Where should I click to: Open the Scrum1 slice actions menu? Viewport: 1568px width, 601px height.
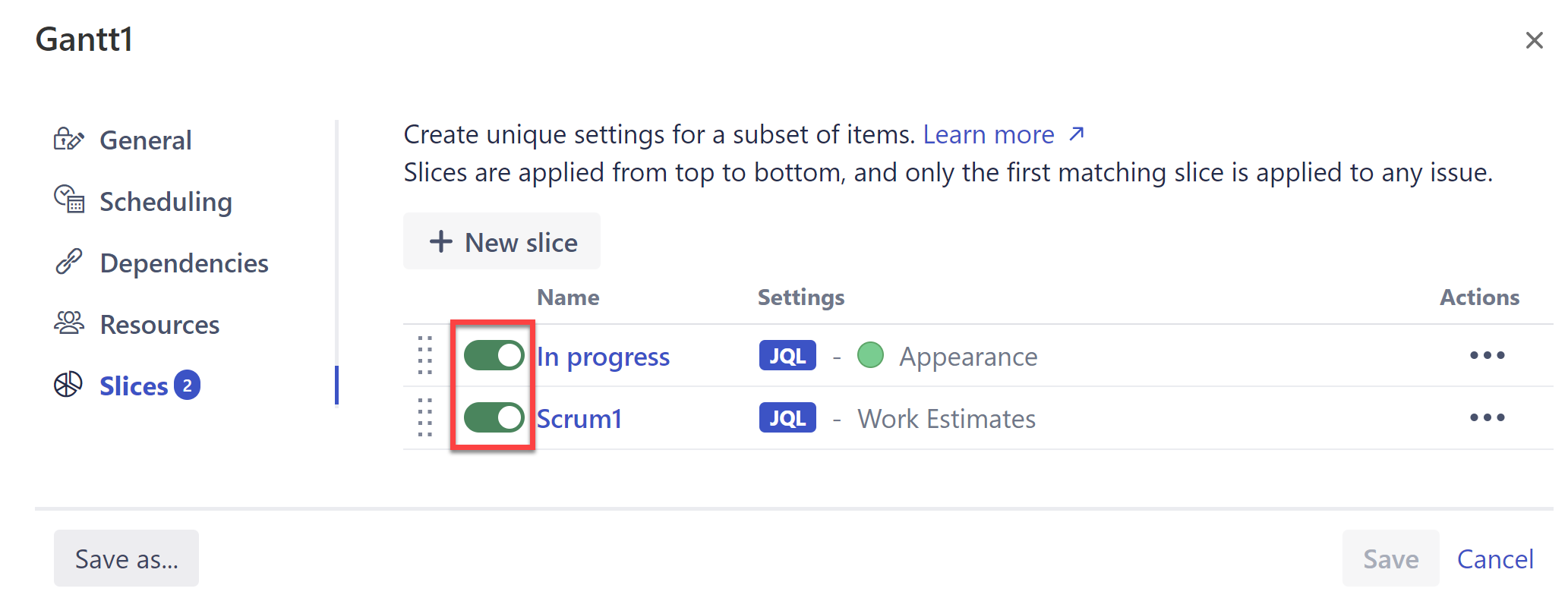pyautogui.click(x=1487, y=417)
